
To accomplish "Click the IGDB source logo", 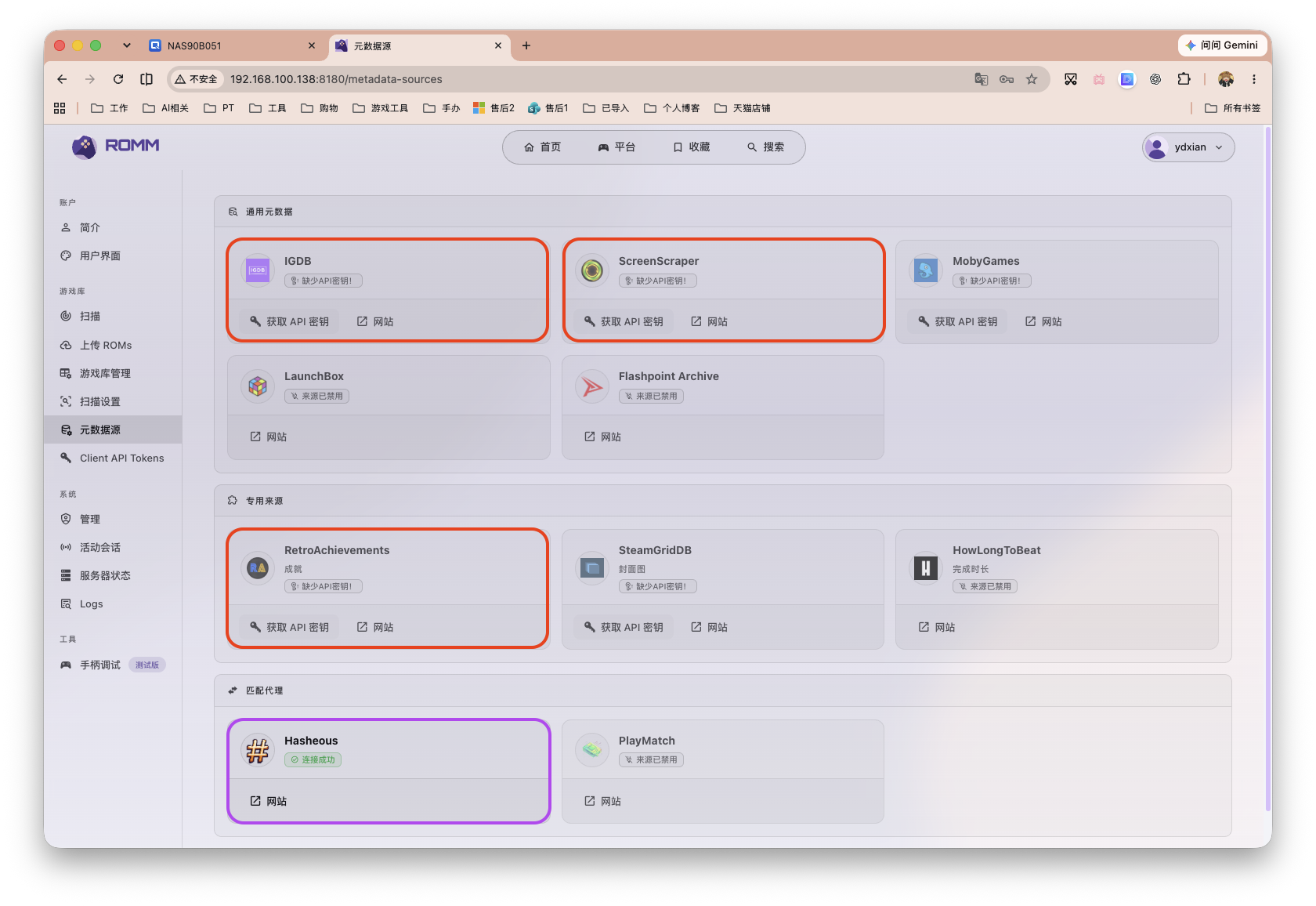I will pos(258,270).
